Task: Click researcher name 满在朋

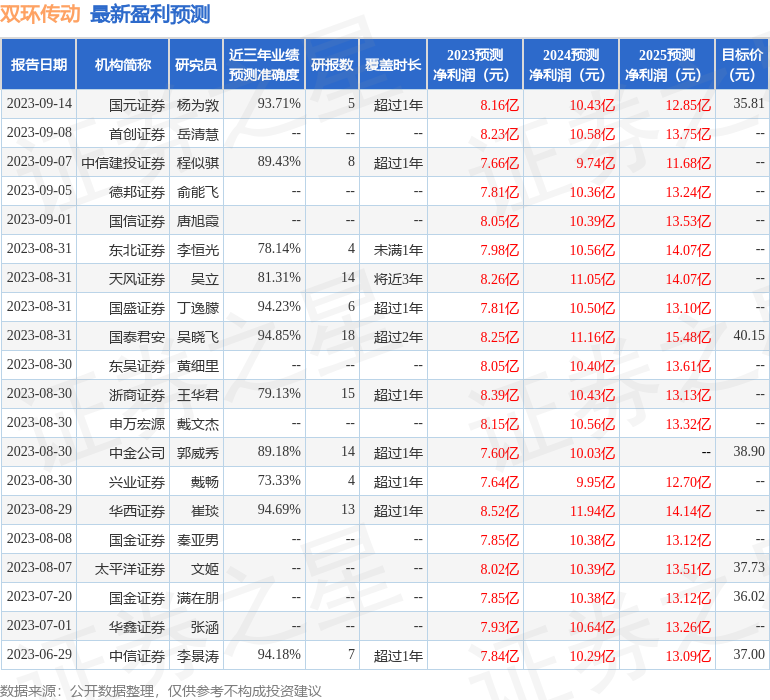Action: pos(197,598)
